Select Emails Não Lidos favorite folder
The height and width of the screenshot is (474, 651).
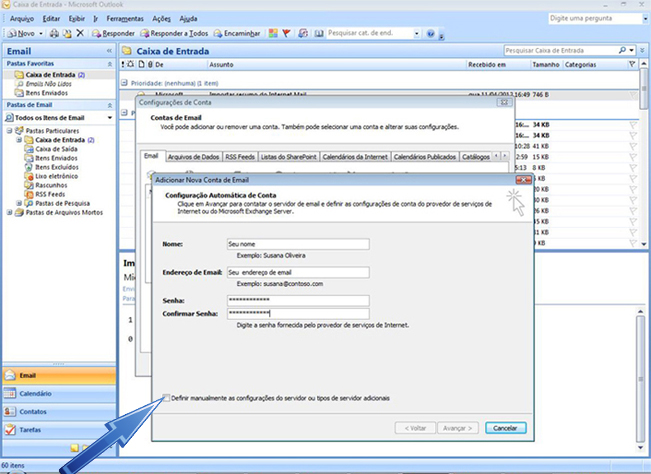point(48,84)
